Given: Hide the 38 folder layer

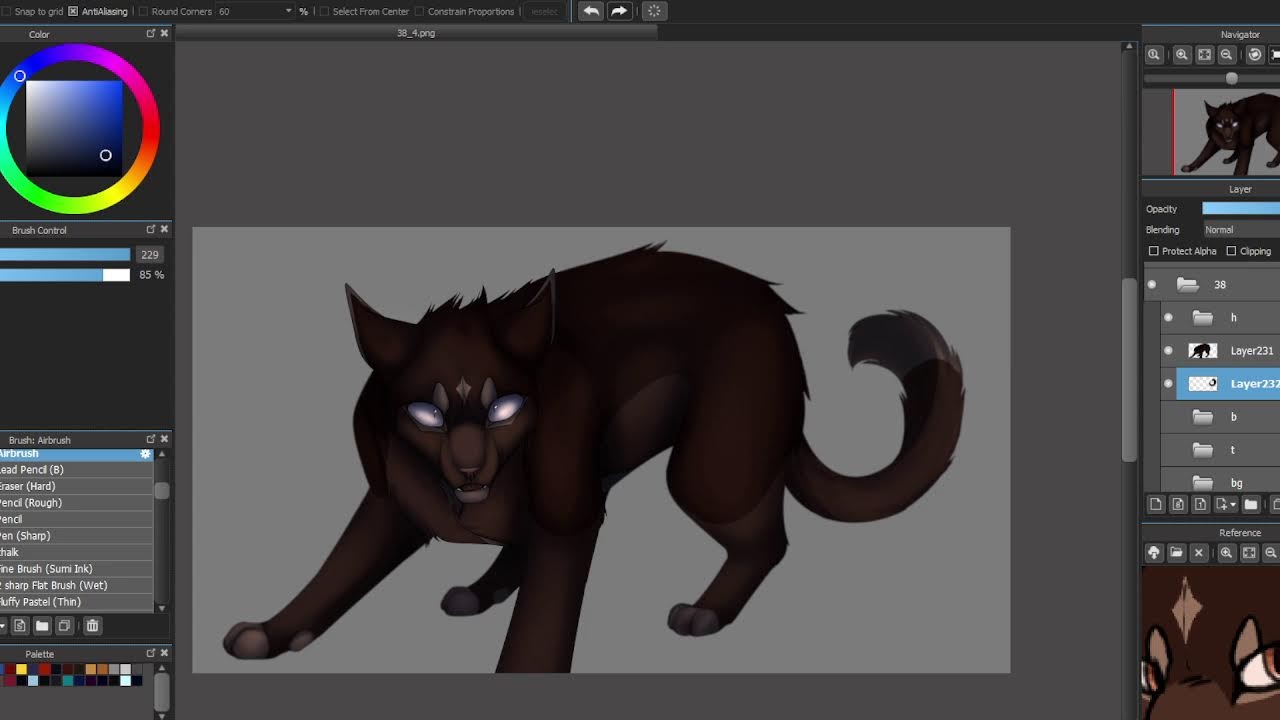Looking at the screenshot, I should coord(1152,285).
